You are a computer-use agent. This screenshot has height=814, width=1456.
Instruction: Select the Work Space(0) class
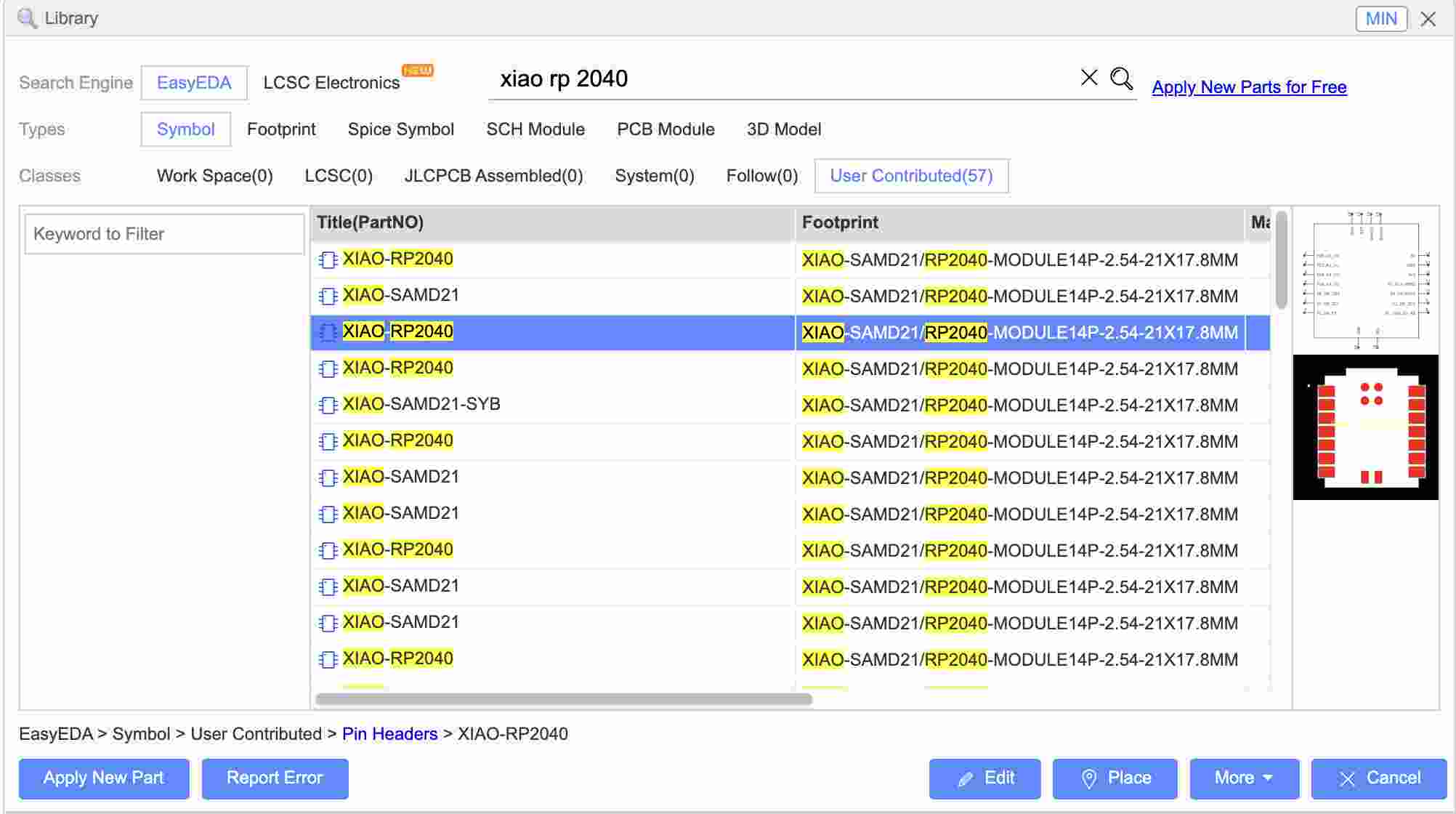coord(215,176)
